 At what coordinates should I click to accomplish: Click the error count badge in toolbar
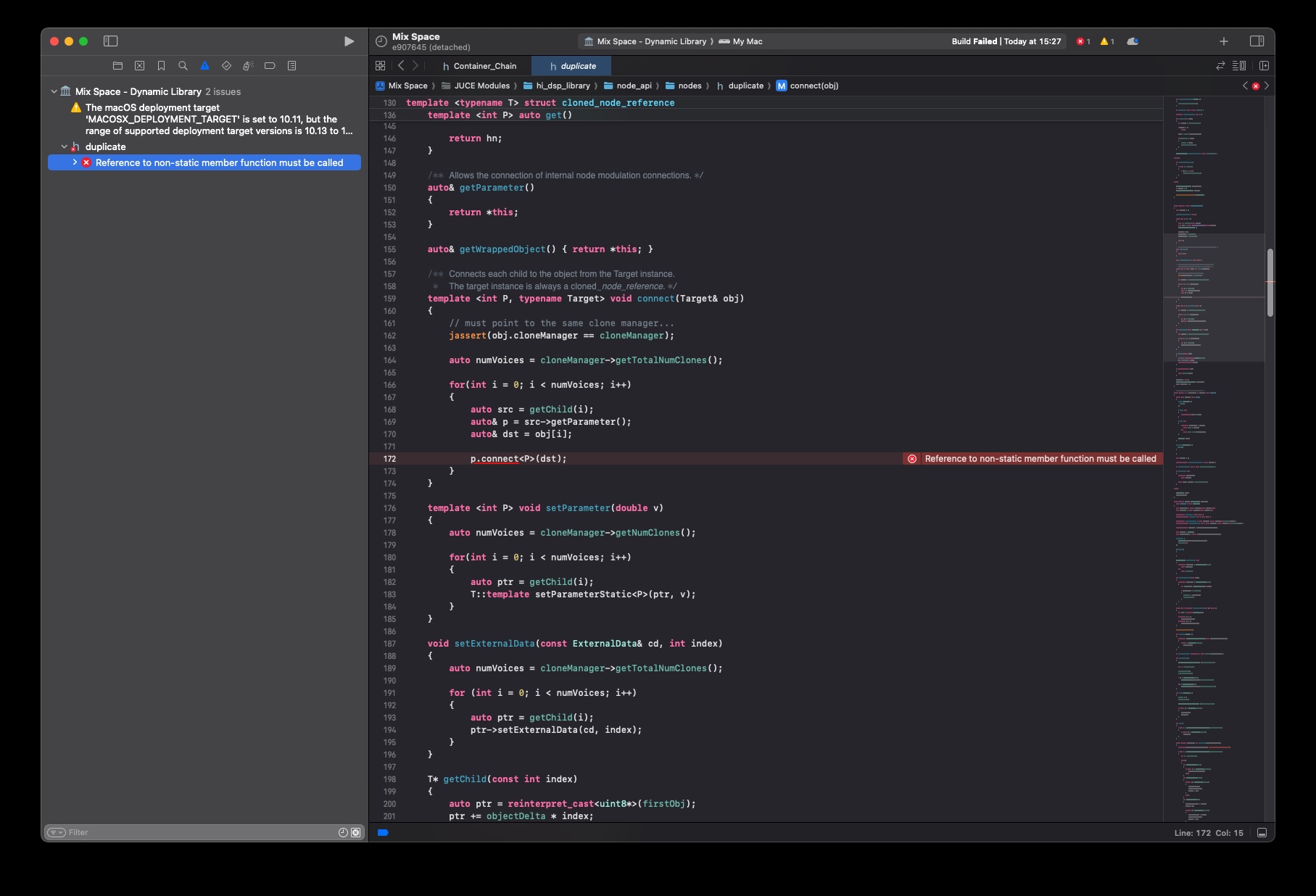[x=1083, y=41]
